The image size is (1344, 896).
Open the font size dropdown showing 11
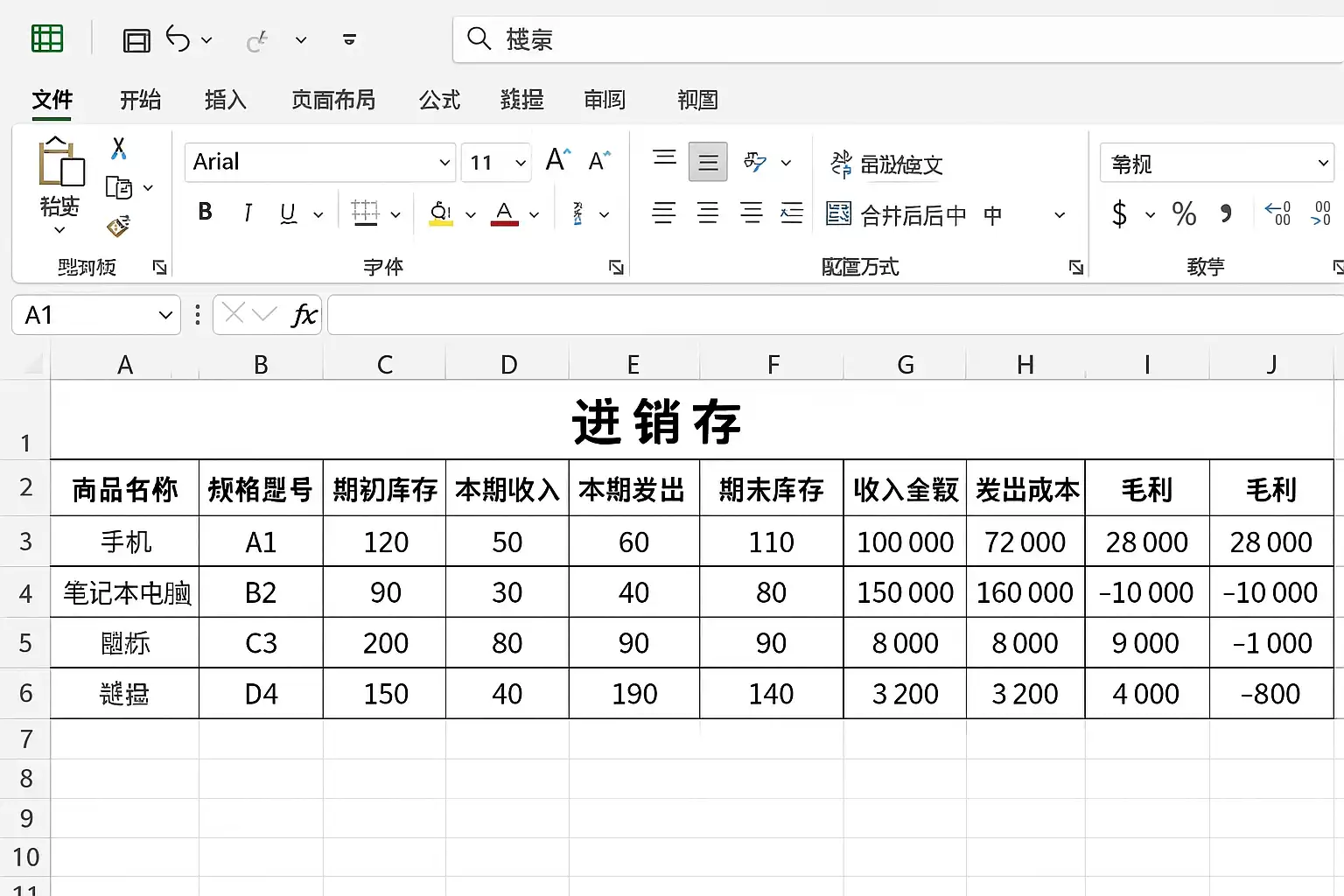coord(521,163)
